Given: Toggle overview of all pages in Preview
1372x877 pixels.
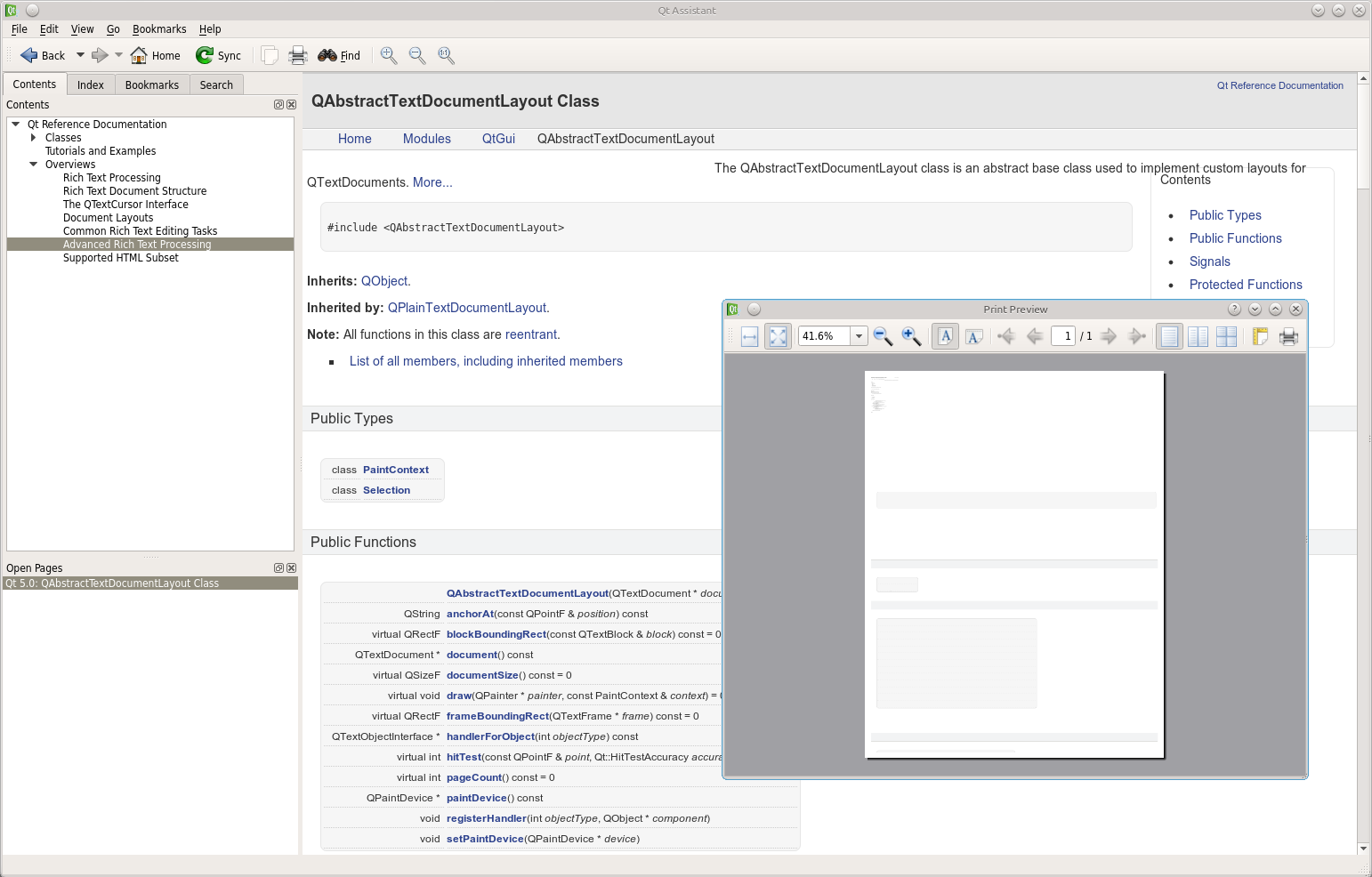Looking at the screenshot, I should tap(1226, 336).
